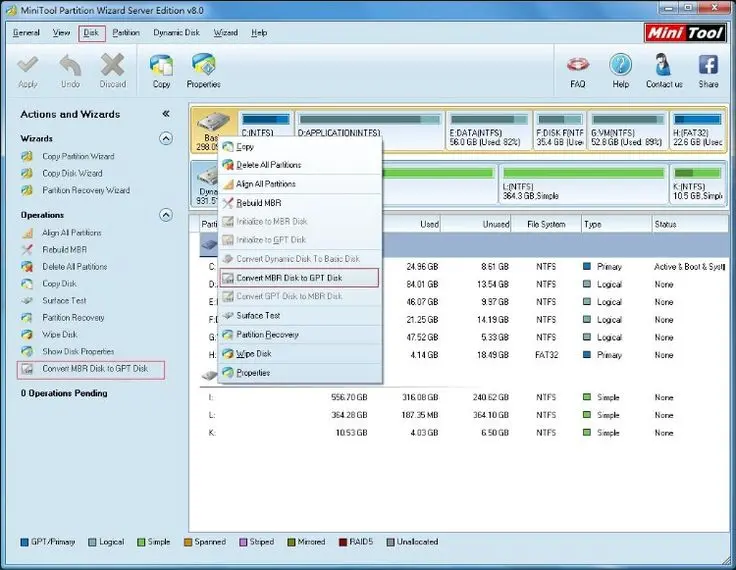Select Show Disk Properties in sidebar
Viewport: 736px width, 570px height.
pyautogui.click(x=78, y=351)
